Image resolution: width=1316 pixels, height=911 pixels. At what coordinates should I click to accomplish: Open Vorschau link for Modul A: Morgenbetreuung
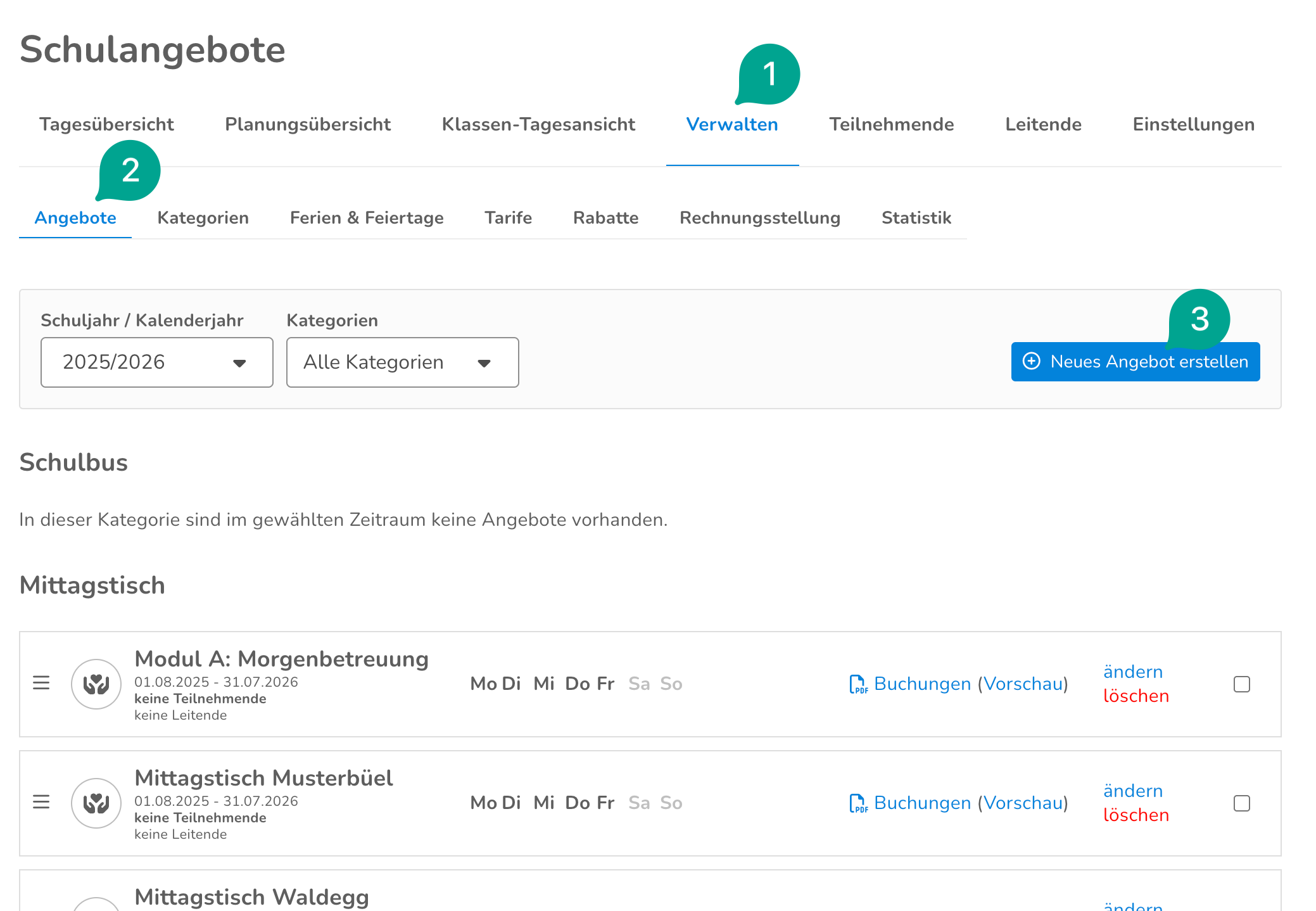(x=1023, y=684)
